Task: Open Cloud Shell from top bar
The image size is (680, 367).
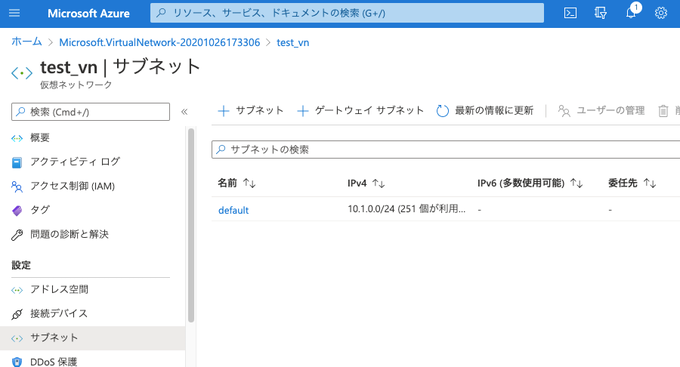Action: tap(570, 13)
